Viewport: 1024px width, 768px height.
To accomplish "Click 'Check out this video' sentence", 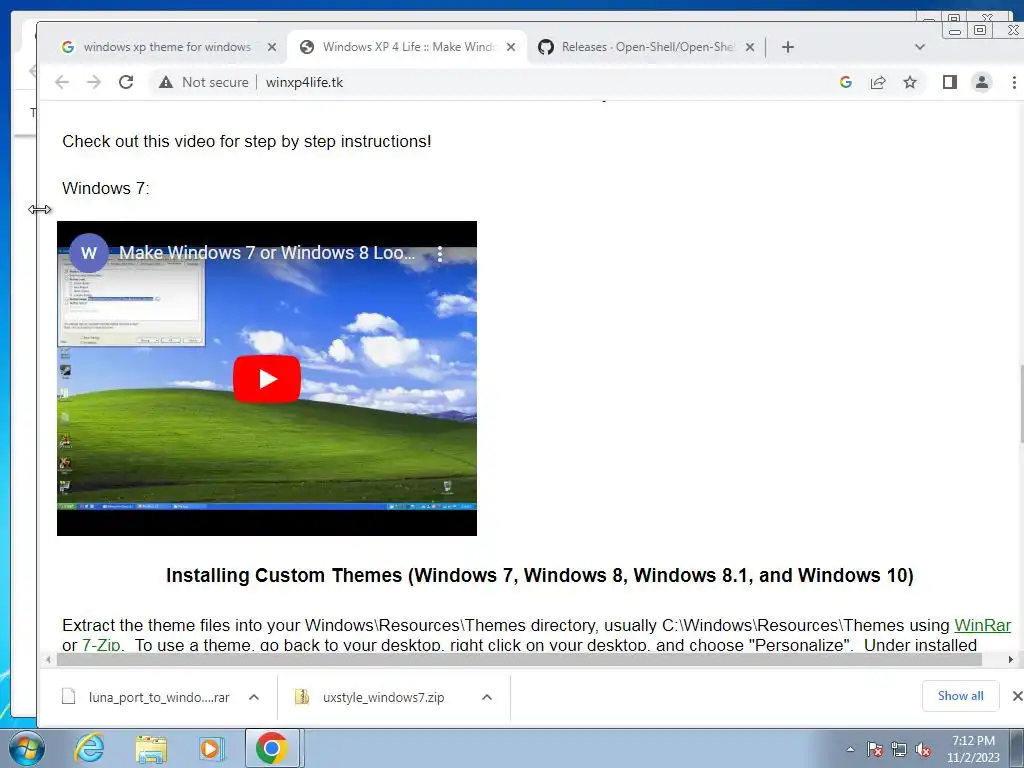I will pyautogui.click(x=247, y=141).
